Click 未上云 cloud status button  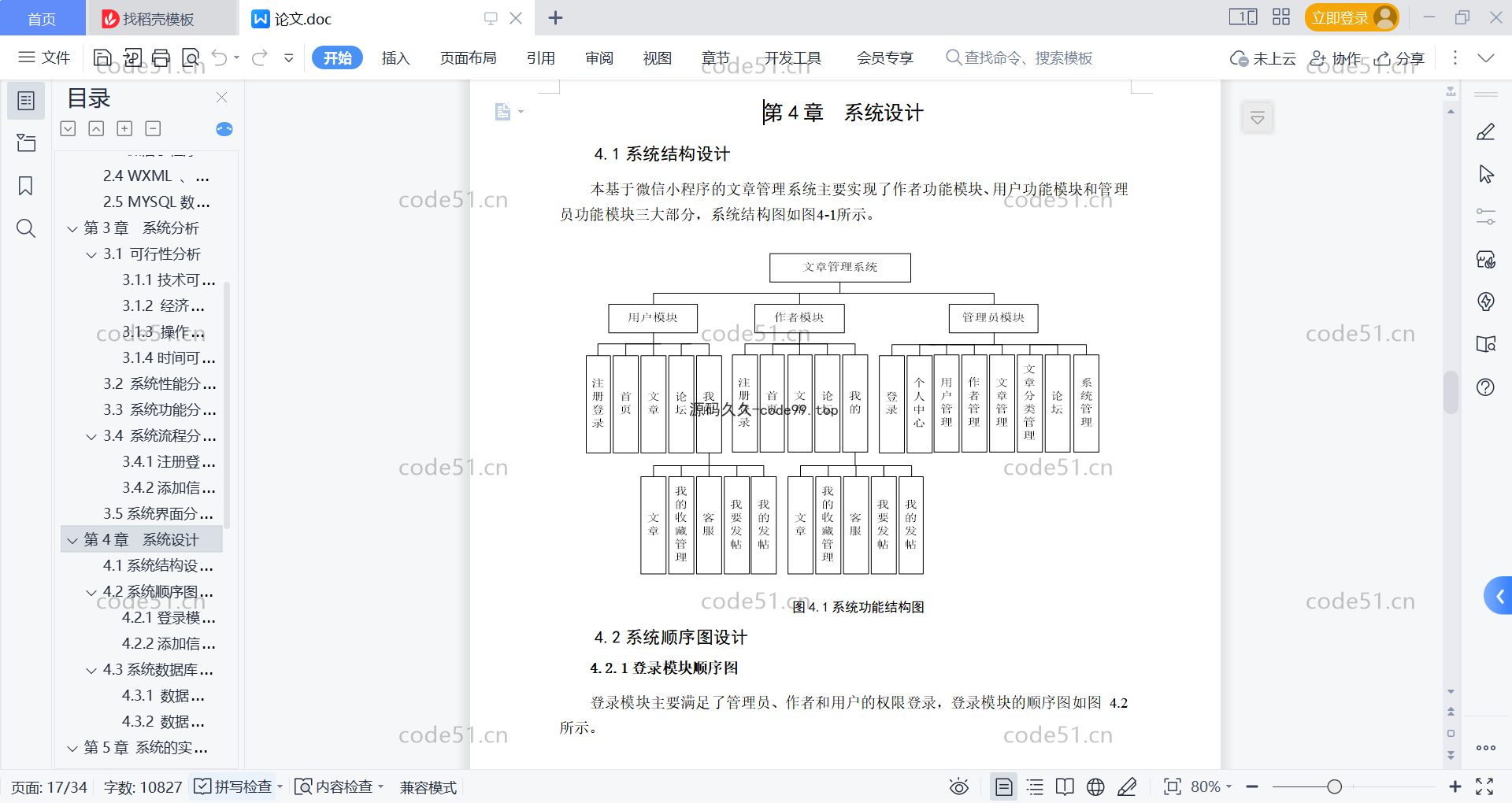point(1263,58)
